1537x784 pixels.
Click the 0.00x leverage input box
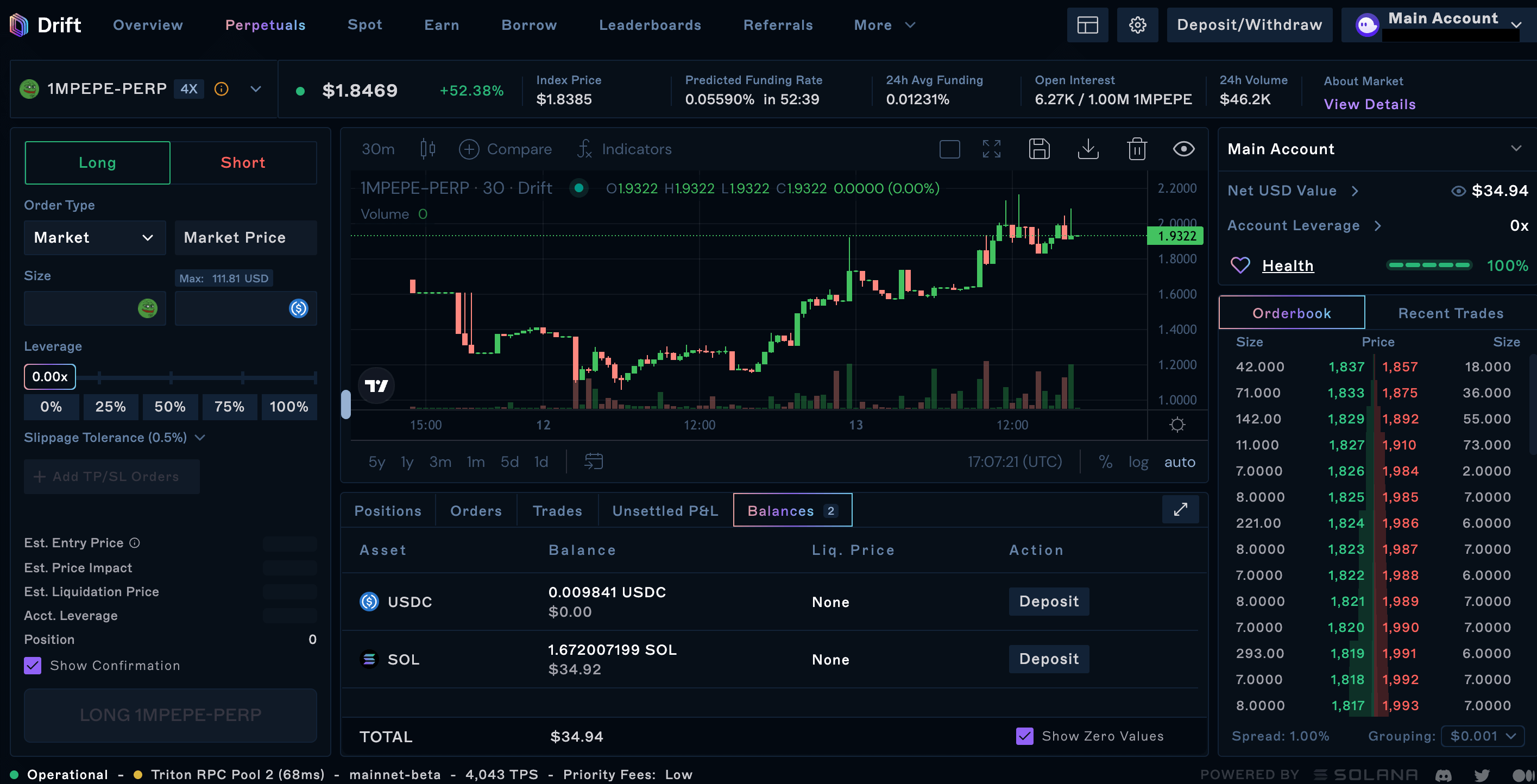coord(49,376)
